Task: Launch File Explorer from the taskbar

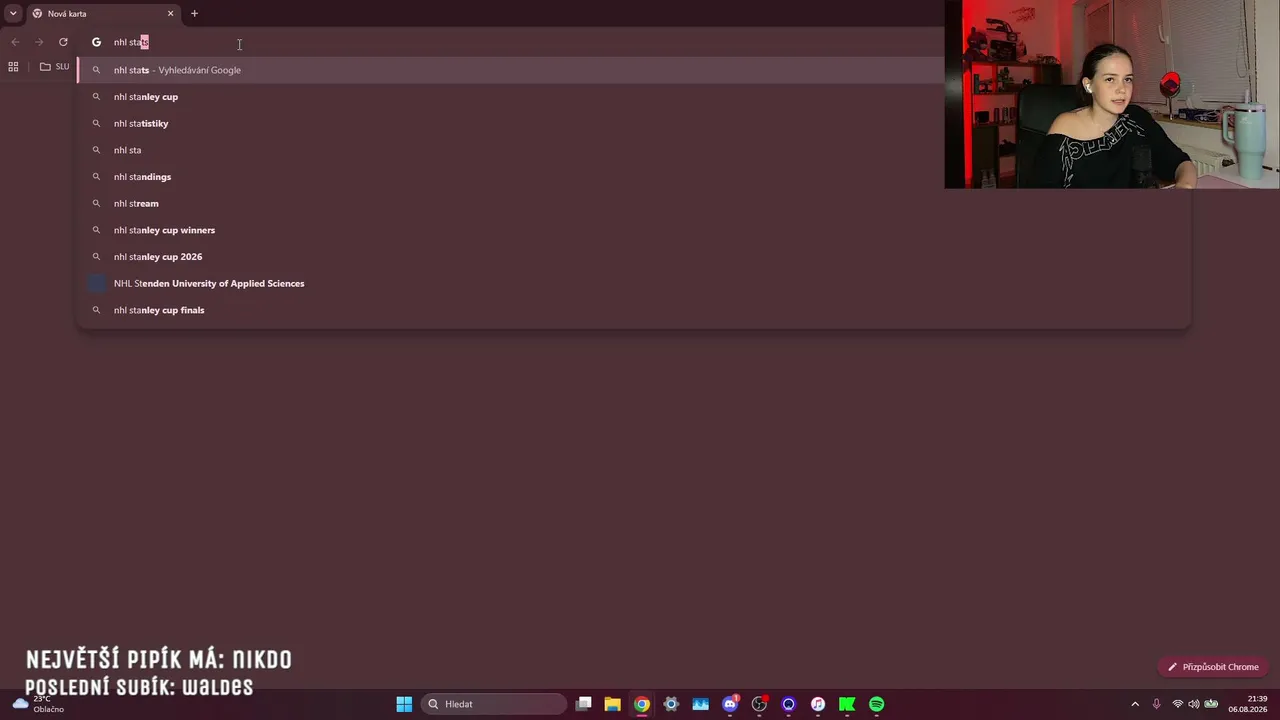Action: click(613, 704)
